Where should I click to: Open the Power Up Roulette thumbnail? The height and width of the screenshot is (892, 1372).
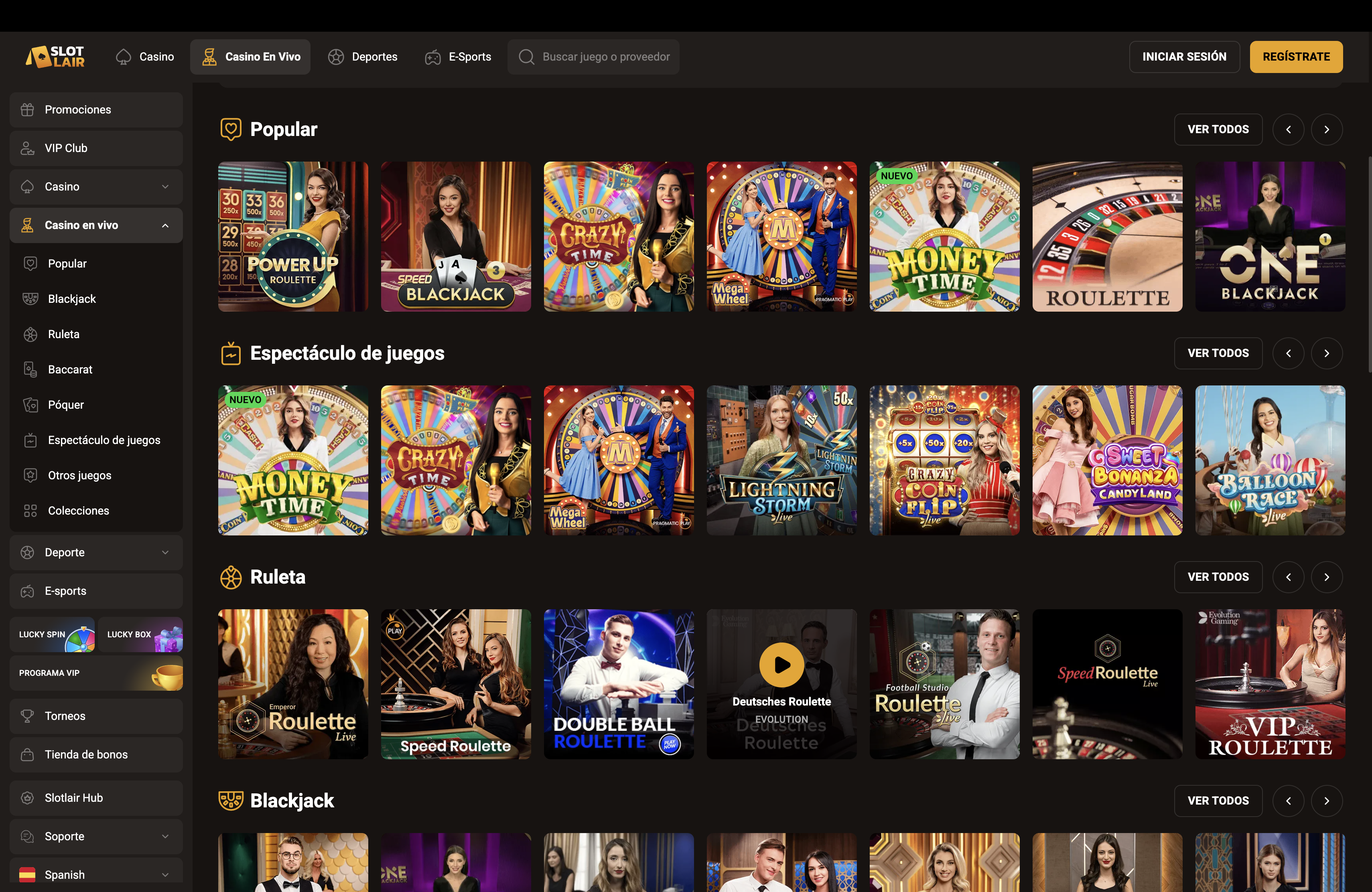pos(293,237)
